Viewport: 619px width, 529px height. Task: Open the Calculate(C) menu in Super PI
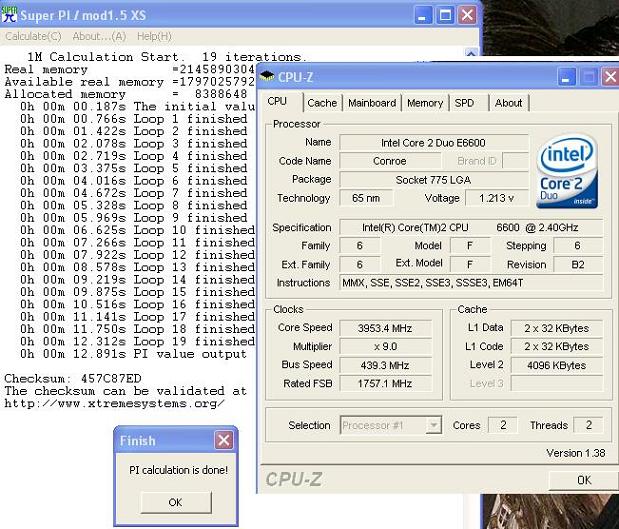[33, 36]
